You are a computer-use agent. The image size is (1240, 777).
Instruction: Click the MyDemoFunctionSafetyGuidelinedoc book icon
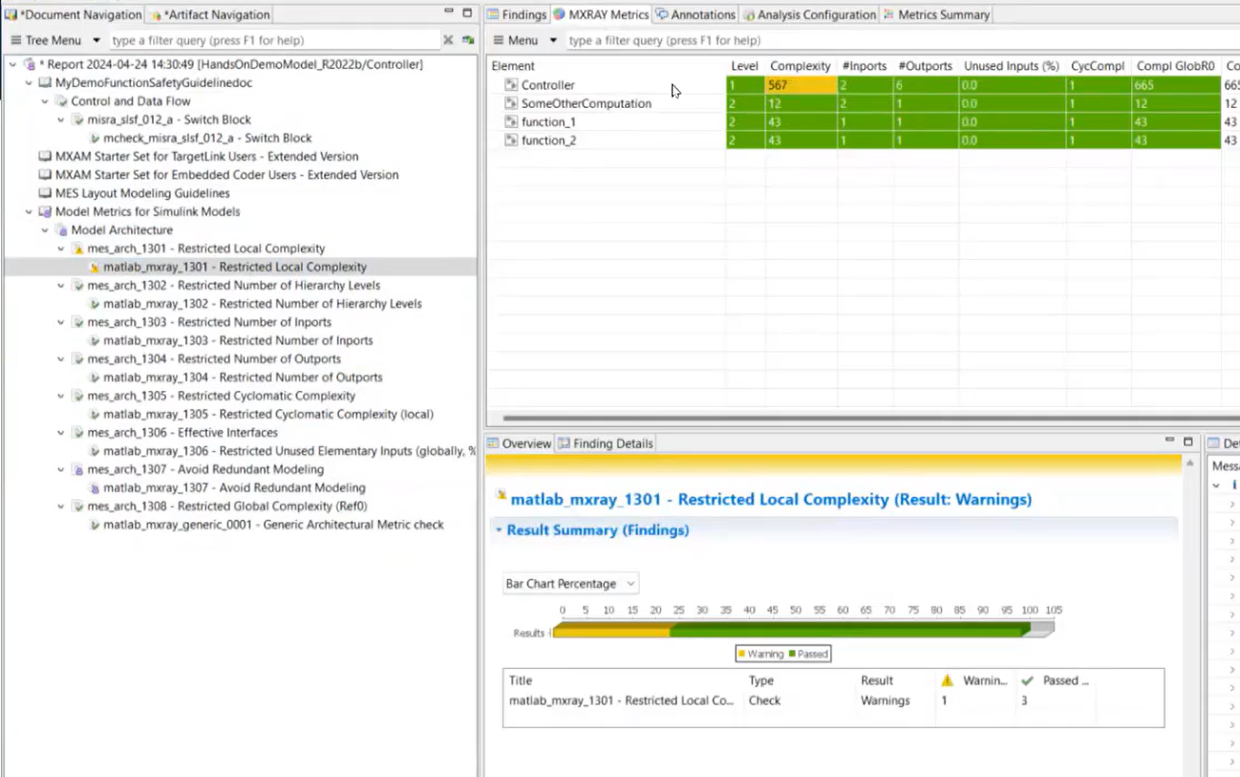[45, 83]
